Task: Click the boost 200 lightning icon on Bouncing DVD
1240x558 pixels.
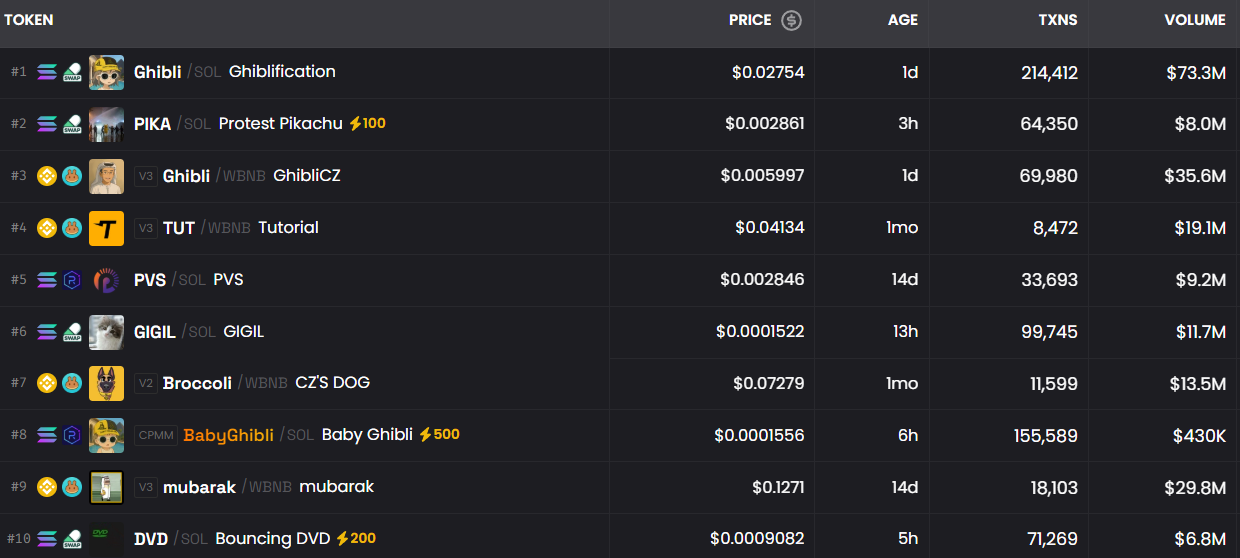Action: (x=342, y=539)
